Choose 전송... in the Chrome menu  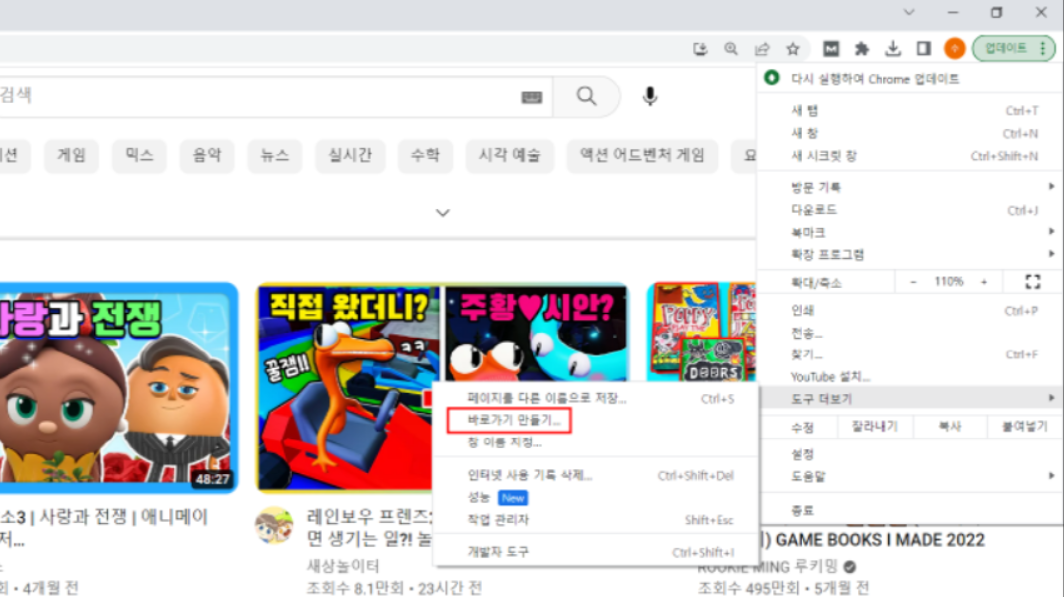click(x=909, y=333)
